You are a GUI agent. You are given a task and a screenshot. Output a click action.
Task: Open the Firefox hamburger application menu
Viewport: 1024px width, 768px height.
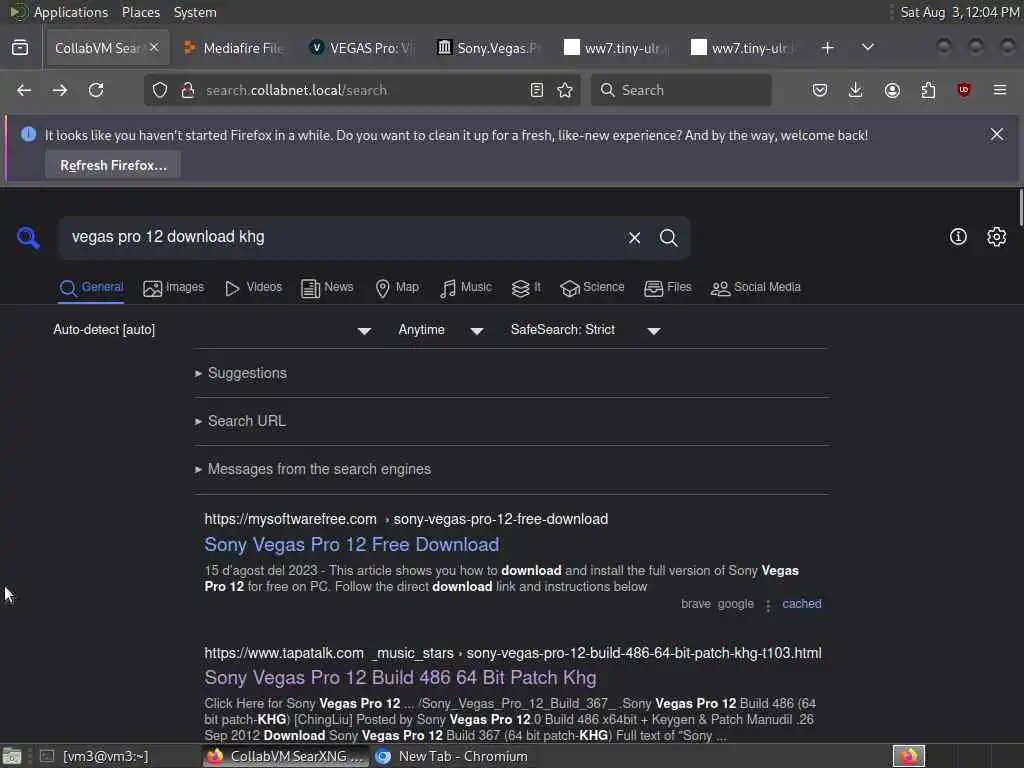[x=1000, y=90]
